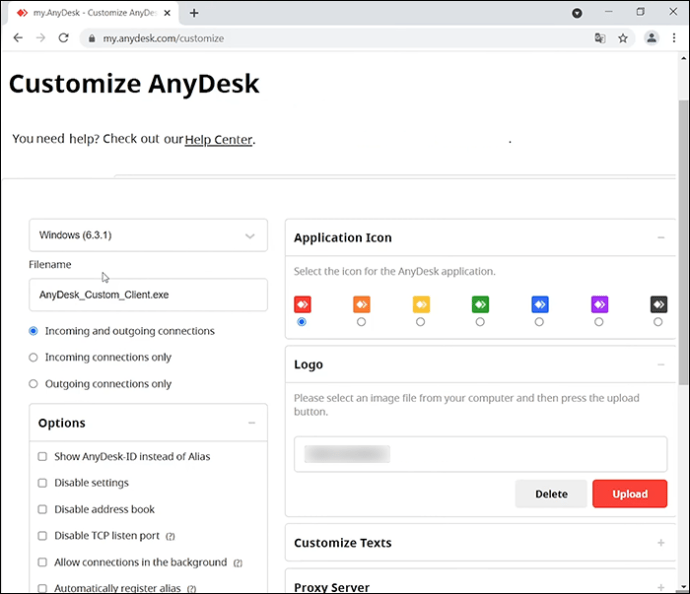Open the Windows (6.3.1) platform dropdown
This screenshot has width=690, height=594.
point(148,235)
